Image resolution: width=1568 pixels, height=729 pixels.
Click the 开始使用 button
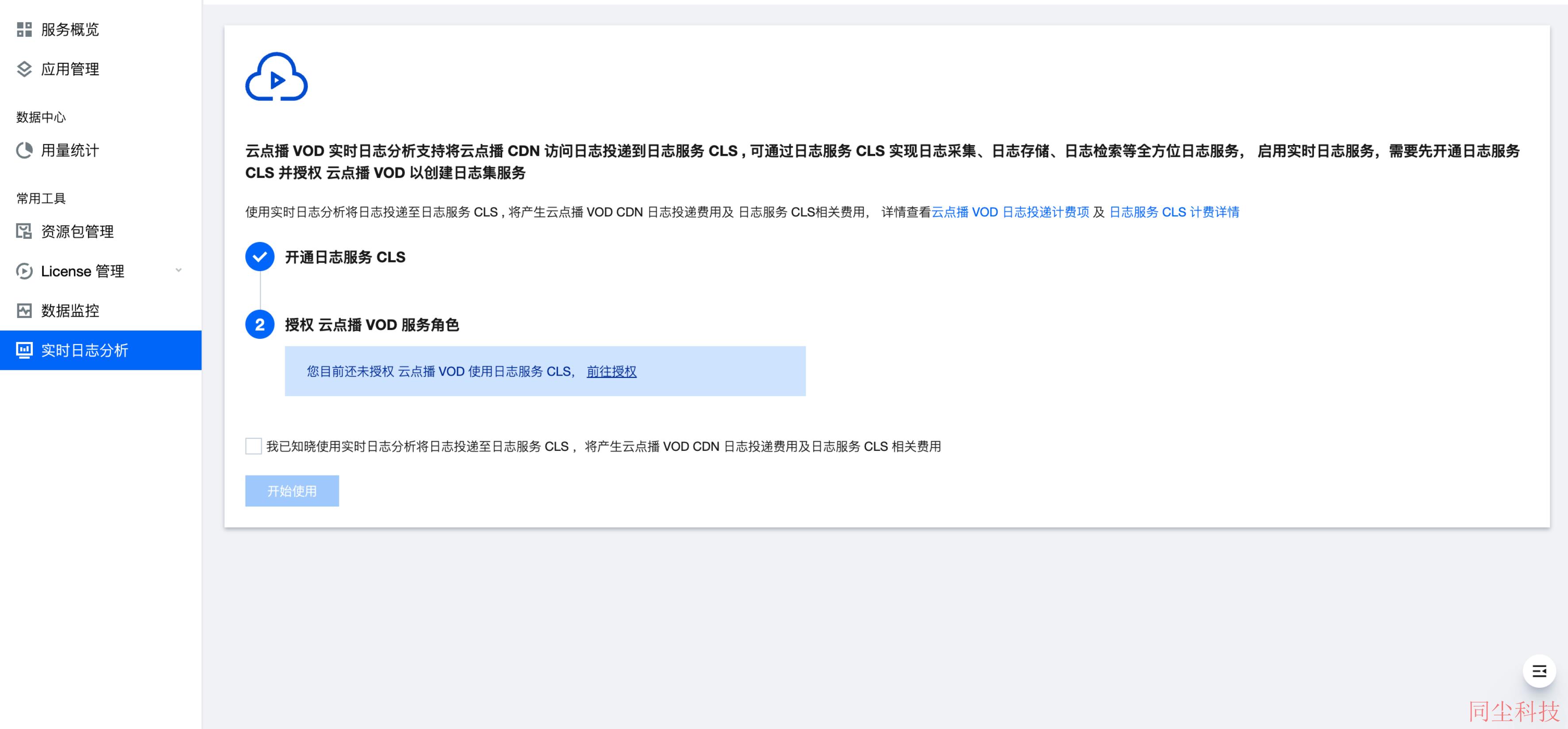pyautogui.click(x=292, y=491)
